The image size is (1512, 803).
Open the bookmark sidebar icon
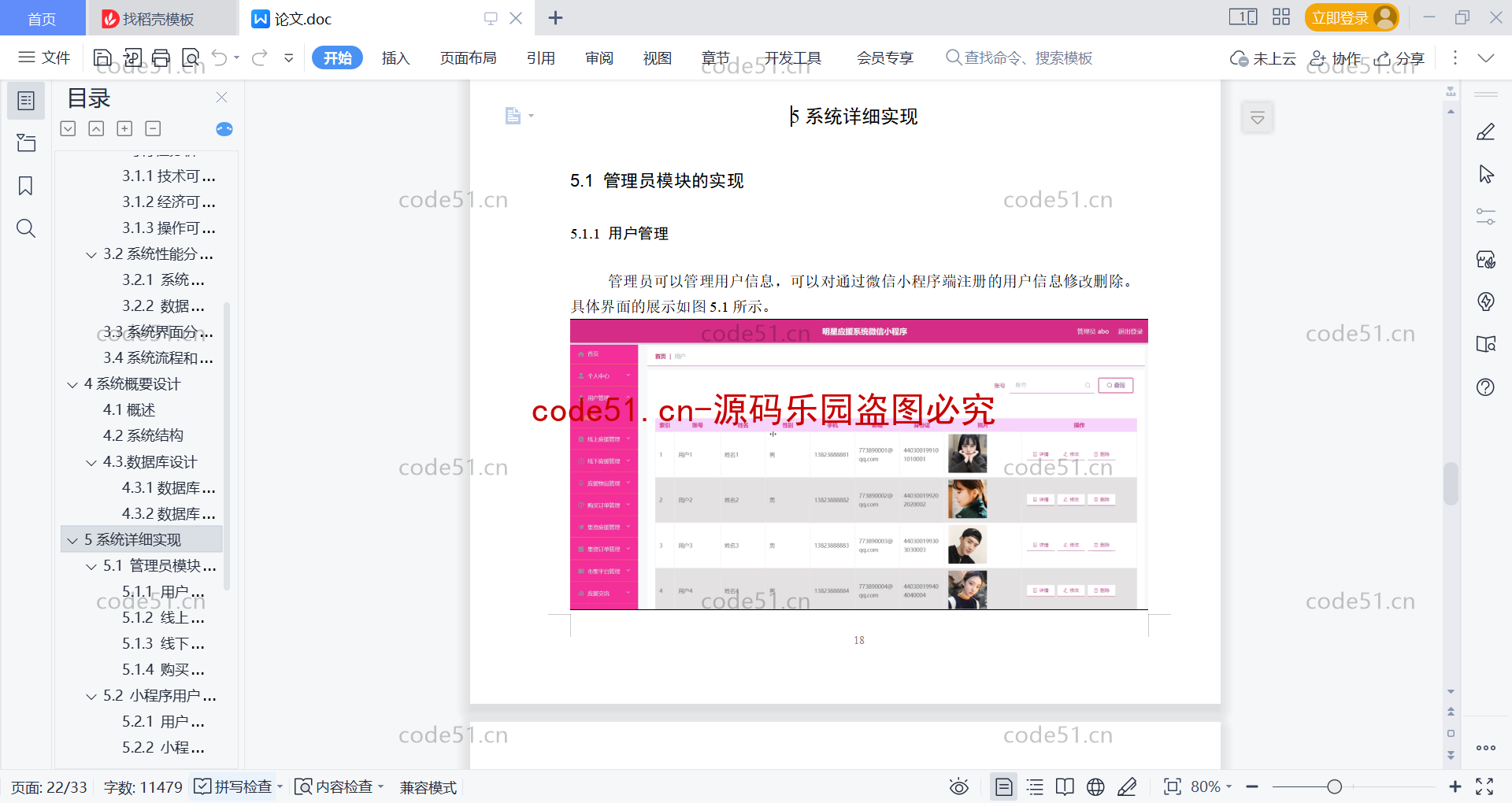point(26,186)
